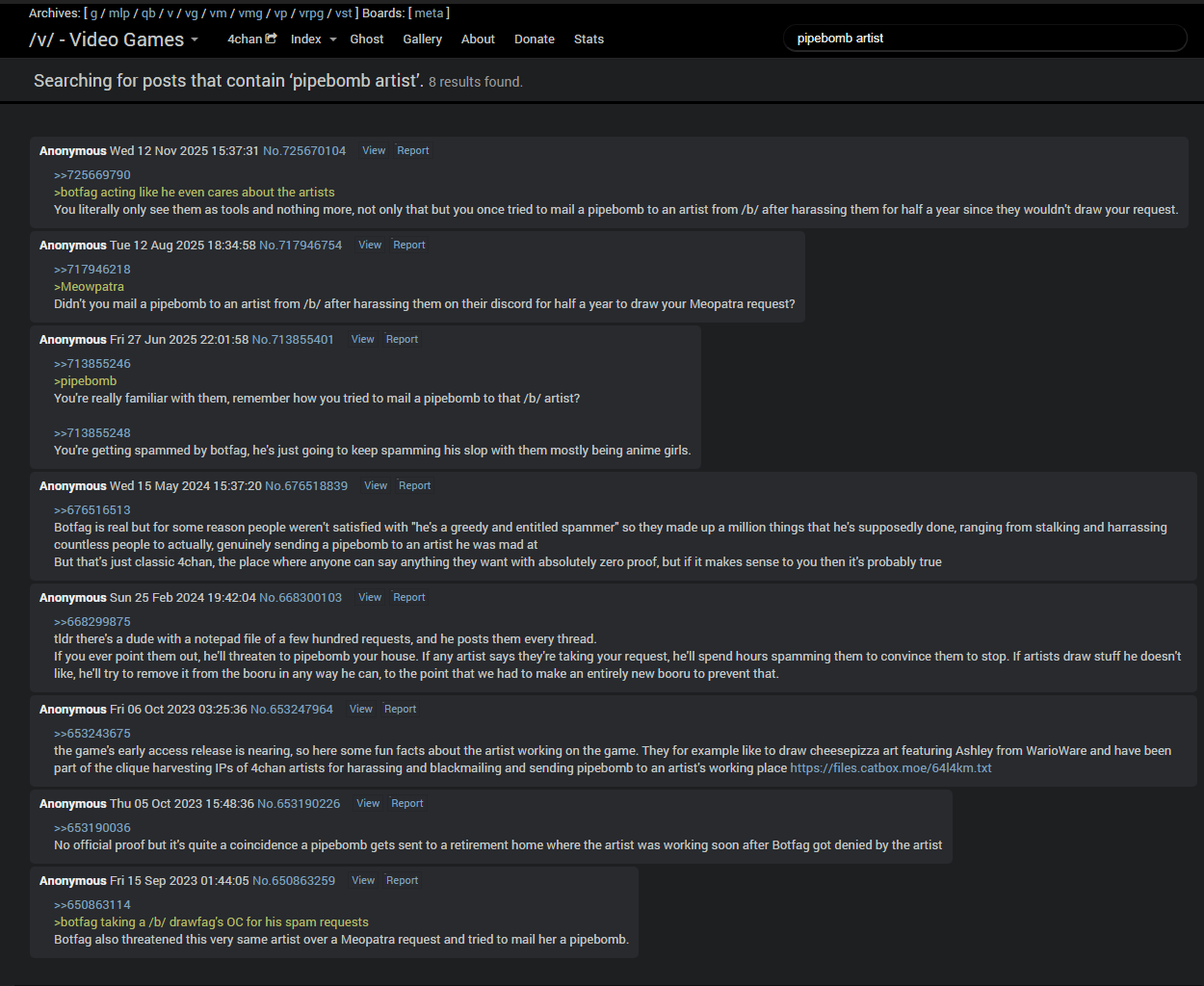View post No.725670104
Image resolution: width=1204 pixels, height=986 pixels.
pos(374,150)
